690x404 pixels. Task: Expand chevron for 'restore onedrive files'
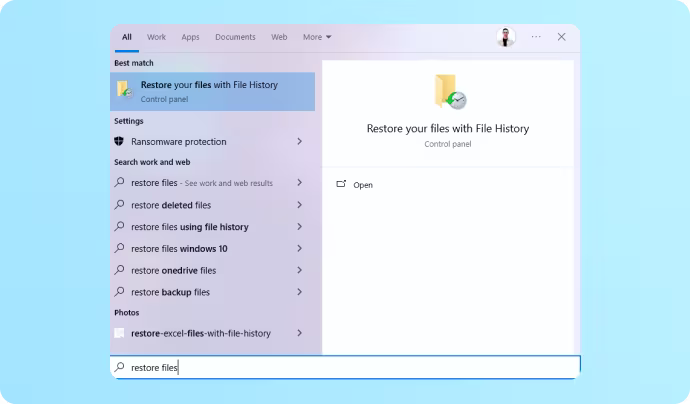point(300,270)
